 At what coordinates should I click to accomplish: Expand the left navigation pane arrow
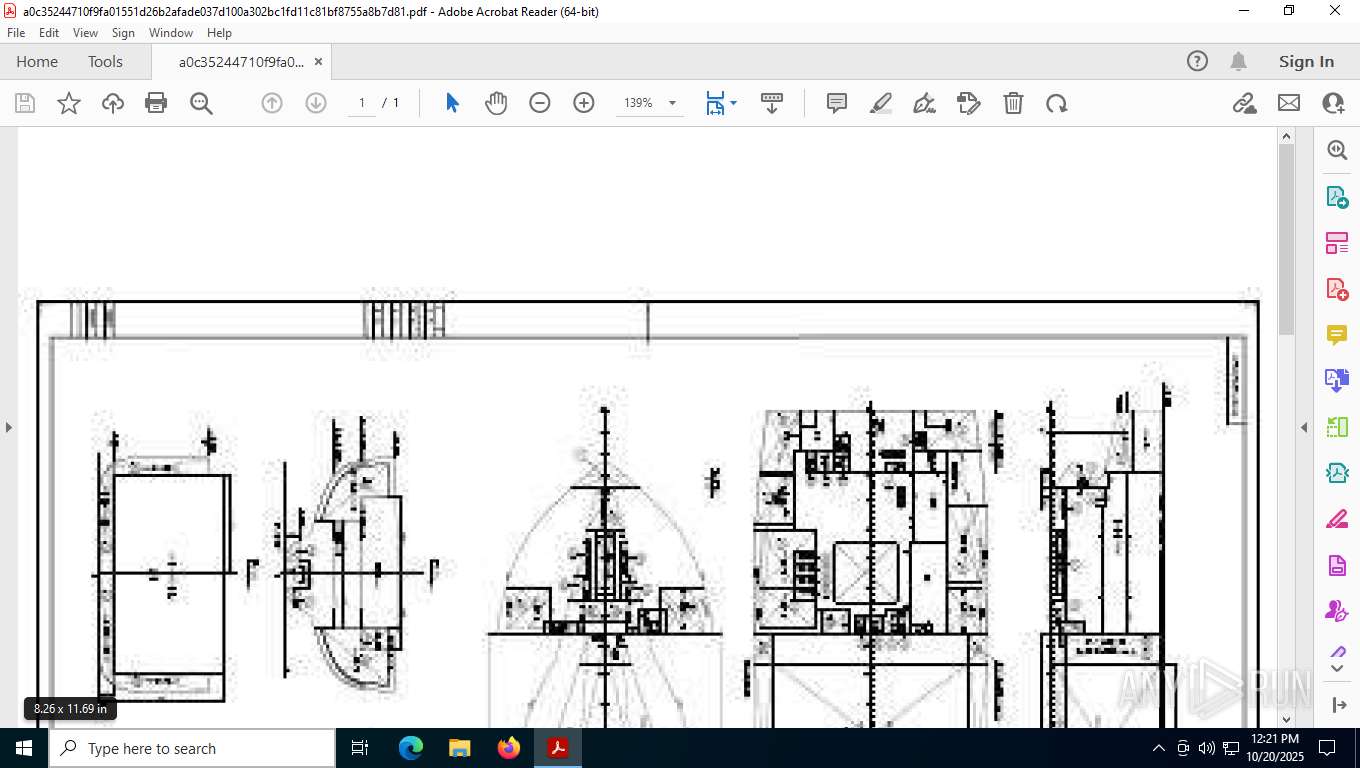pyautogui.click(x=9, y=427)
